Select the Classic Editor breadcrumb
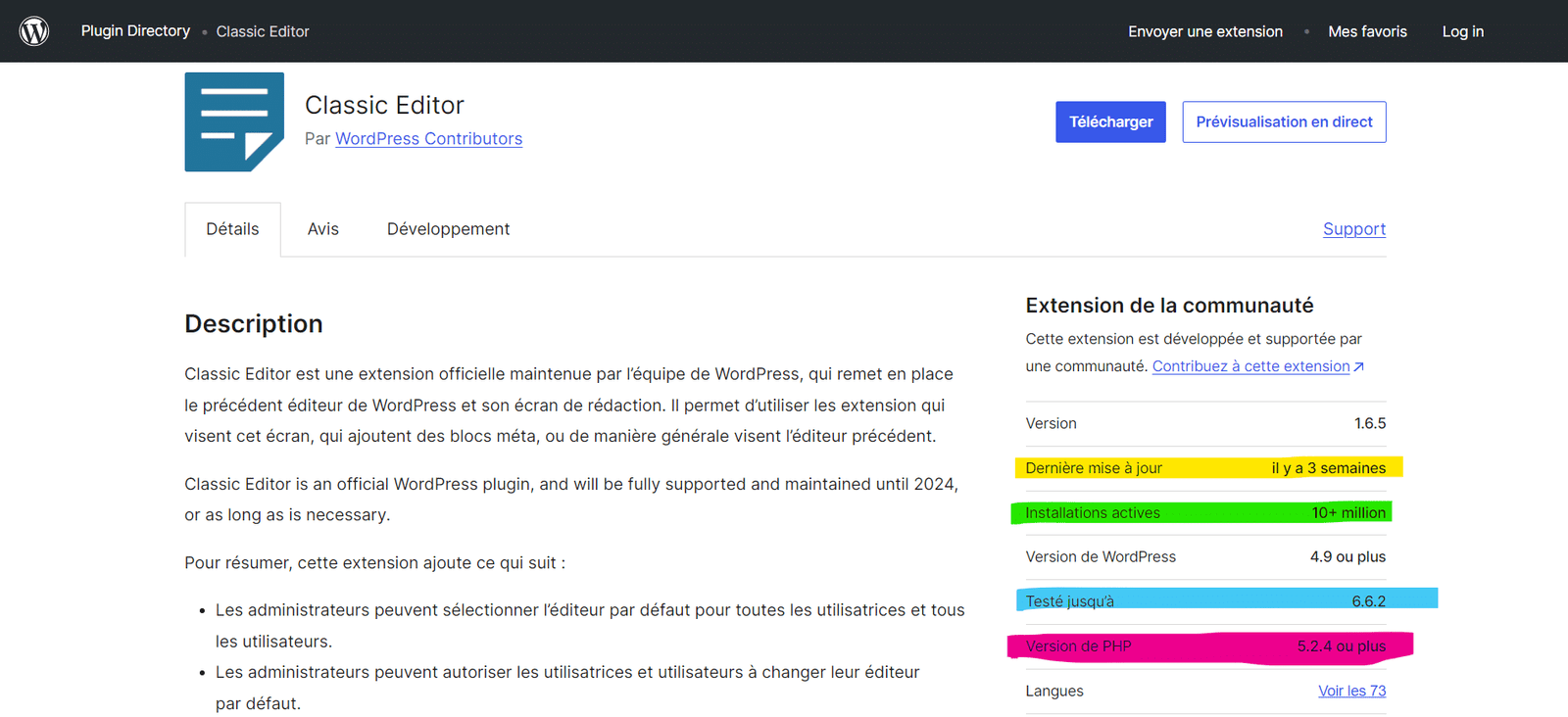The height and width of the screenshot is (717, 1568). point(263,31)
